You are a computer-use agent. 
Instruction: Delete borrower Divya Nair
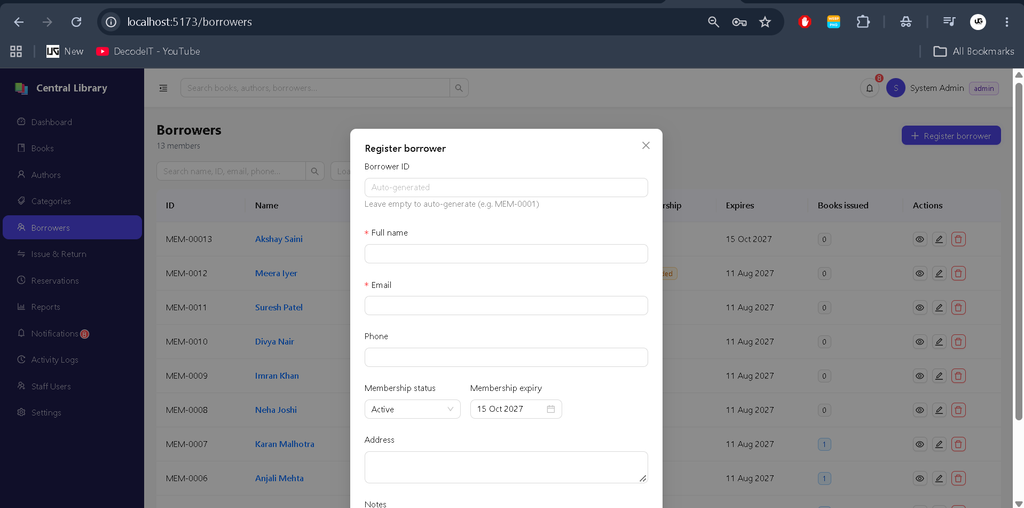point(958,341)
